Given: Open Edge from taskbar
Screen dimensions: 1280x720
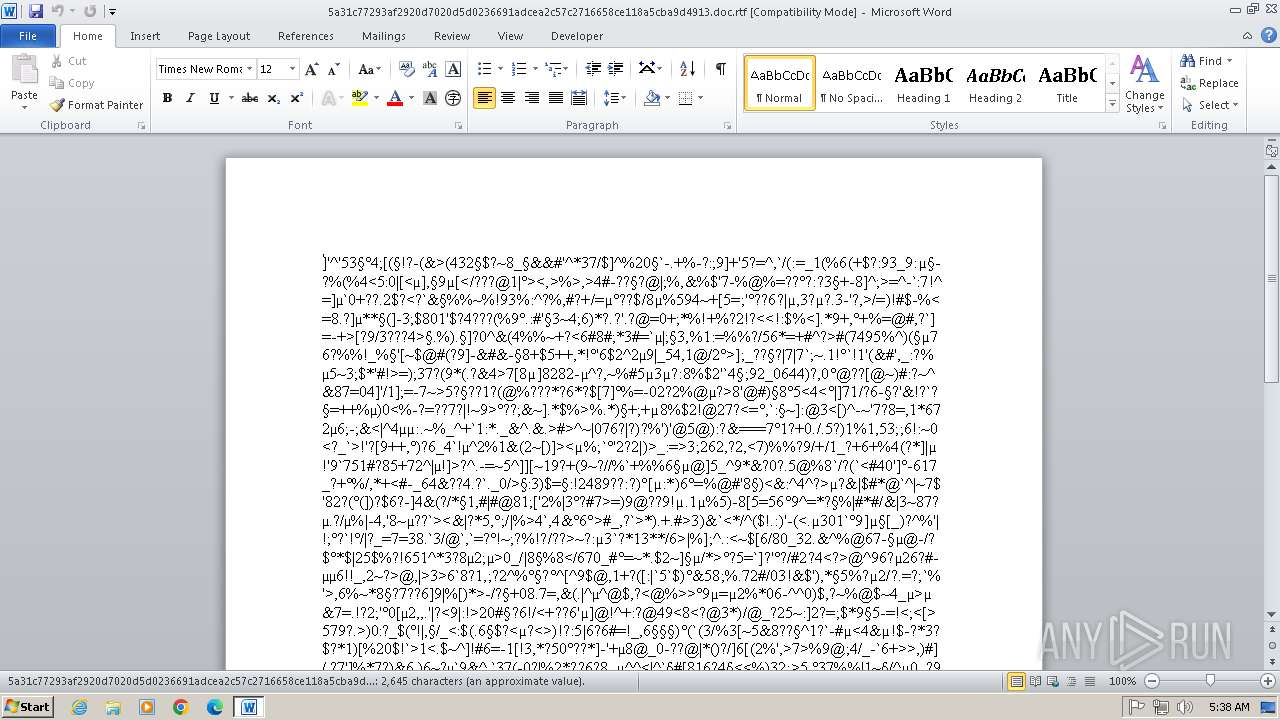Looking at the screenshot, I should pos(215,707).
